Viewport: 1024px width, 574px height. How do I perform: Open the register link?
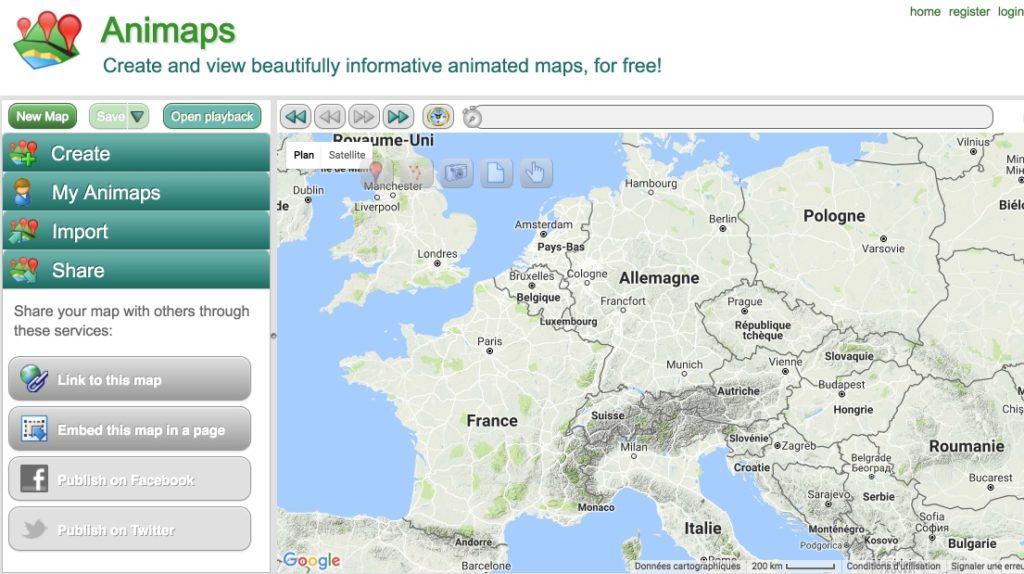click(x=969, y=12)
